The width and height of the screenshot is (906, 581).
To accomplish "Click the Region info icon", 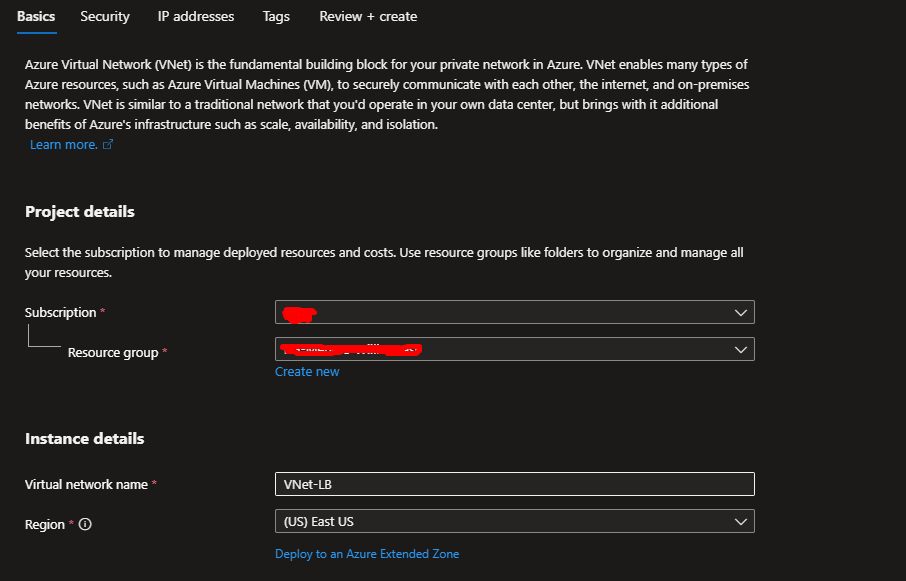I will point(85,525).
